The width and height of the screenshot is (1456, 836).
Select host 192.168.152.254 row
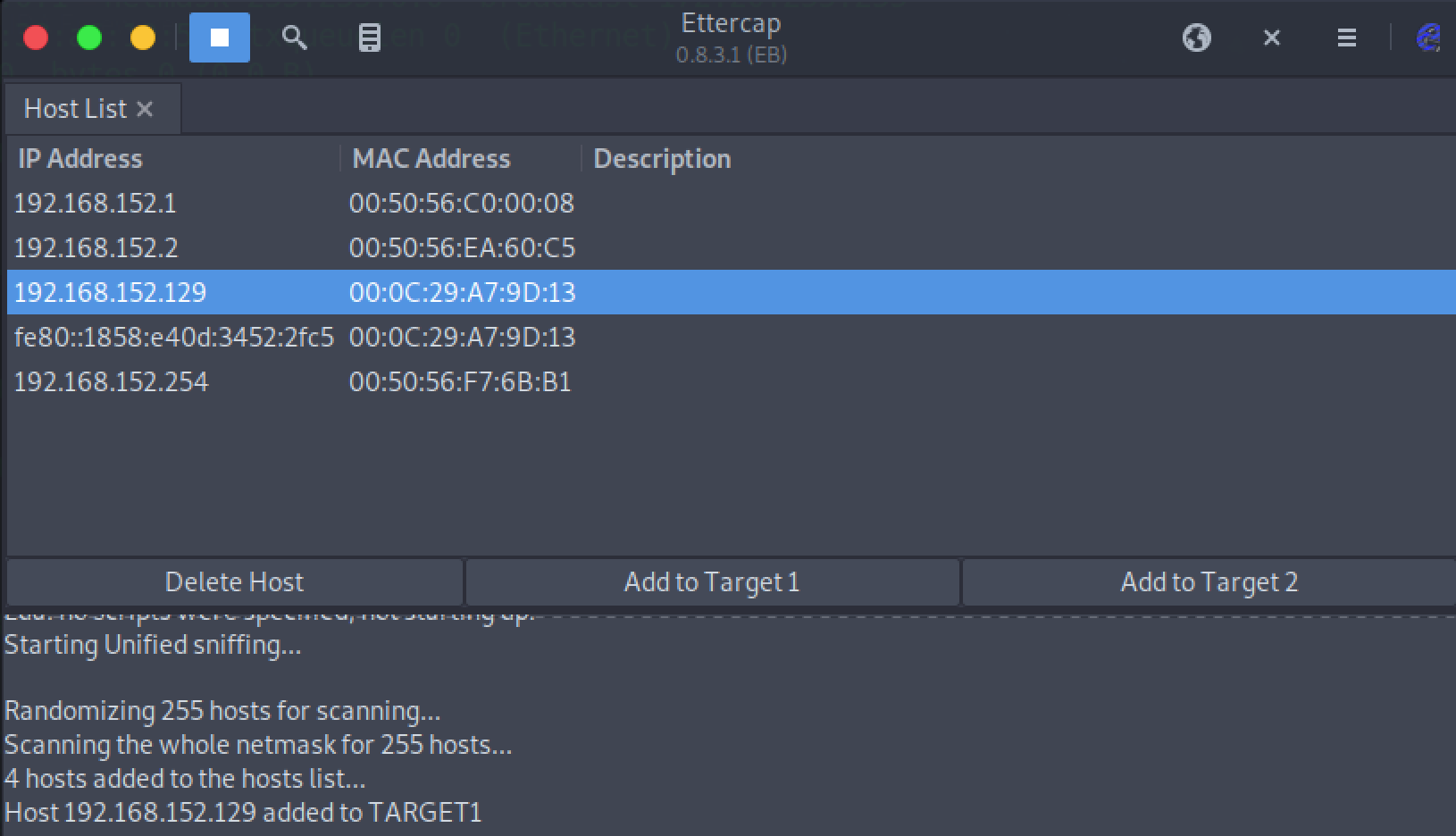[731, 381]
